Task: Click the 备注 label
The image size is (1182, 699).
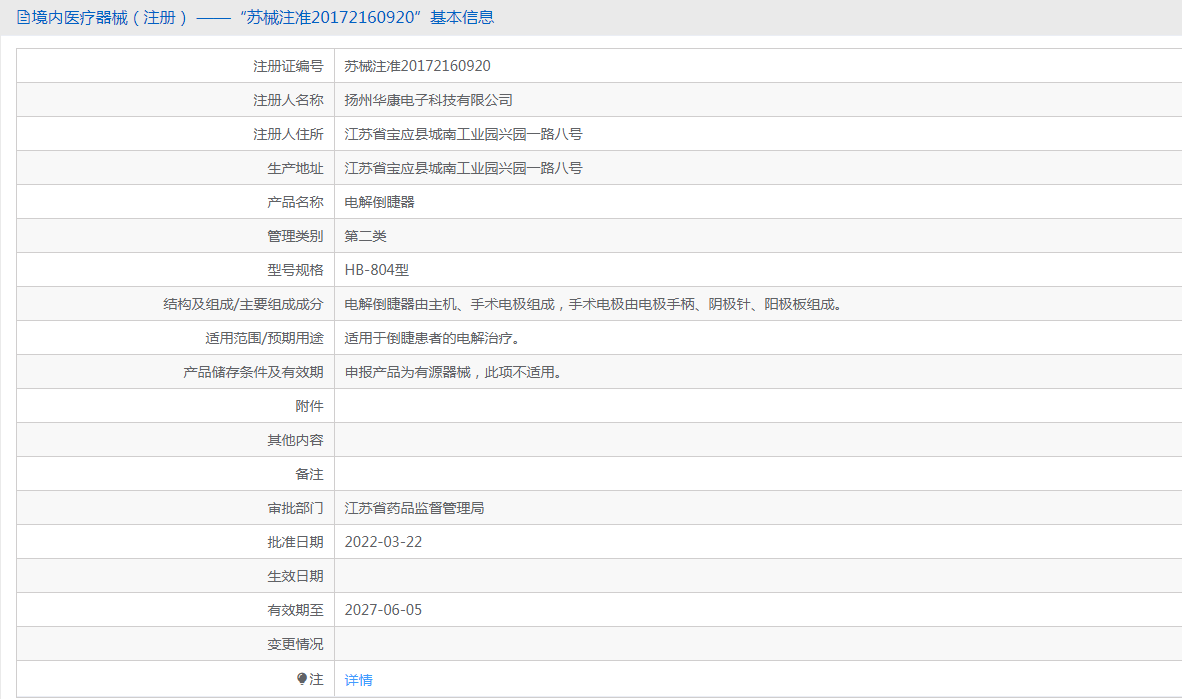Action: [309, 474]
